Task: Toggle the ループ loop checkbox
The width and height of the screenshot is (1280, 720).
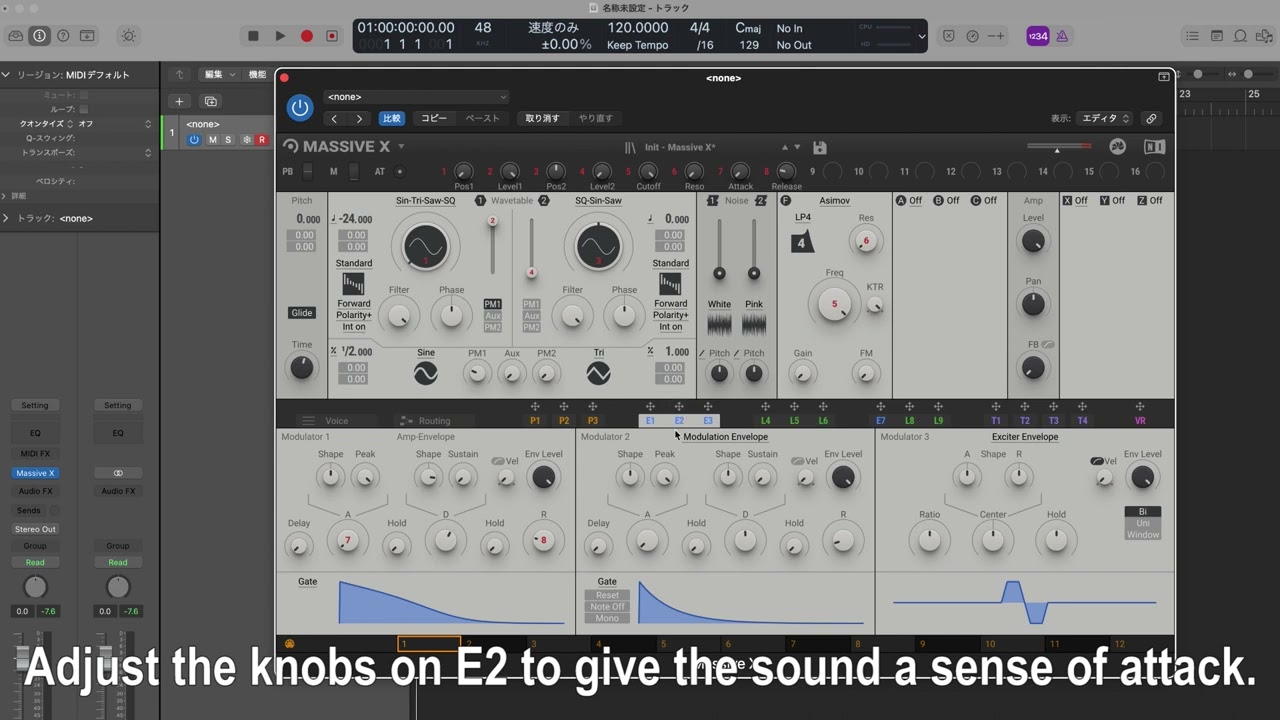Action: (x=84, y=109)
